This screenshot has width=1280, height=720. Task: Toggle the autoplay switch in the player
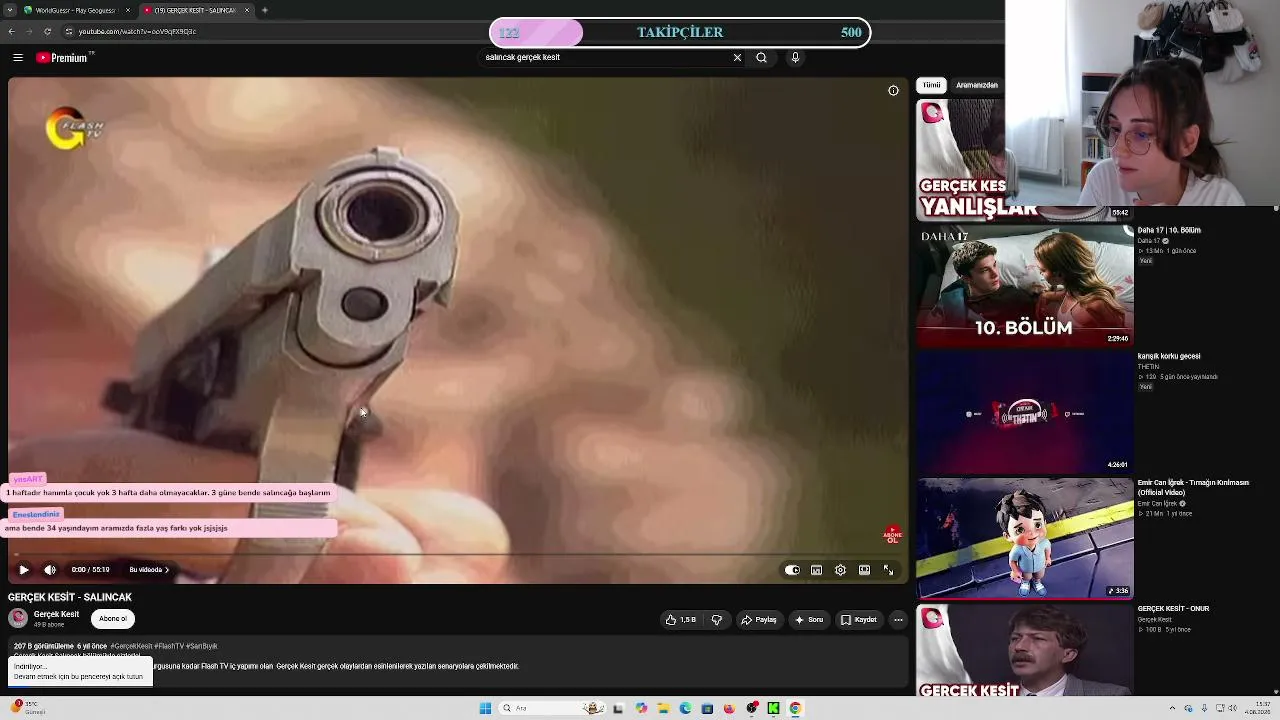point(792,570)
